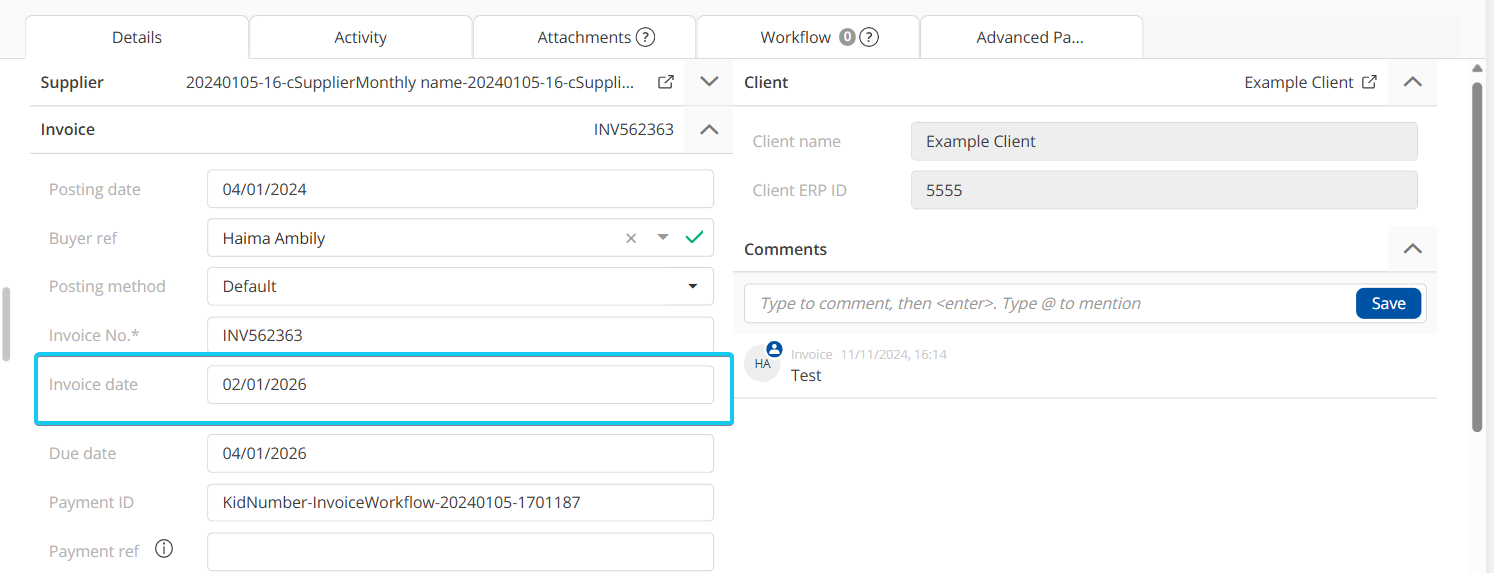Image resolution: width=1494 pixels, height=573 pixels.
Task: Click the Payment ref info icon
Action: click(164, 549)
